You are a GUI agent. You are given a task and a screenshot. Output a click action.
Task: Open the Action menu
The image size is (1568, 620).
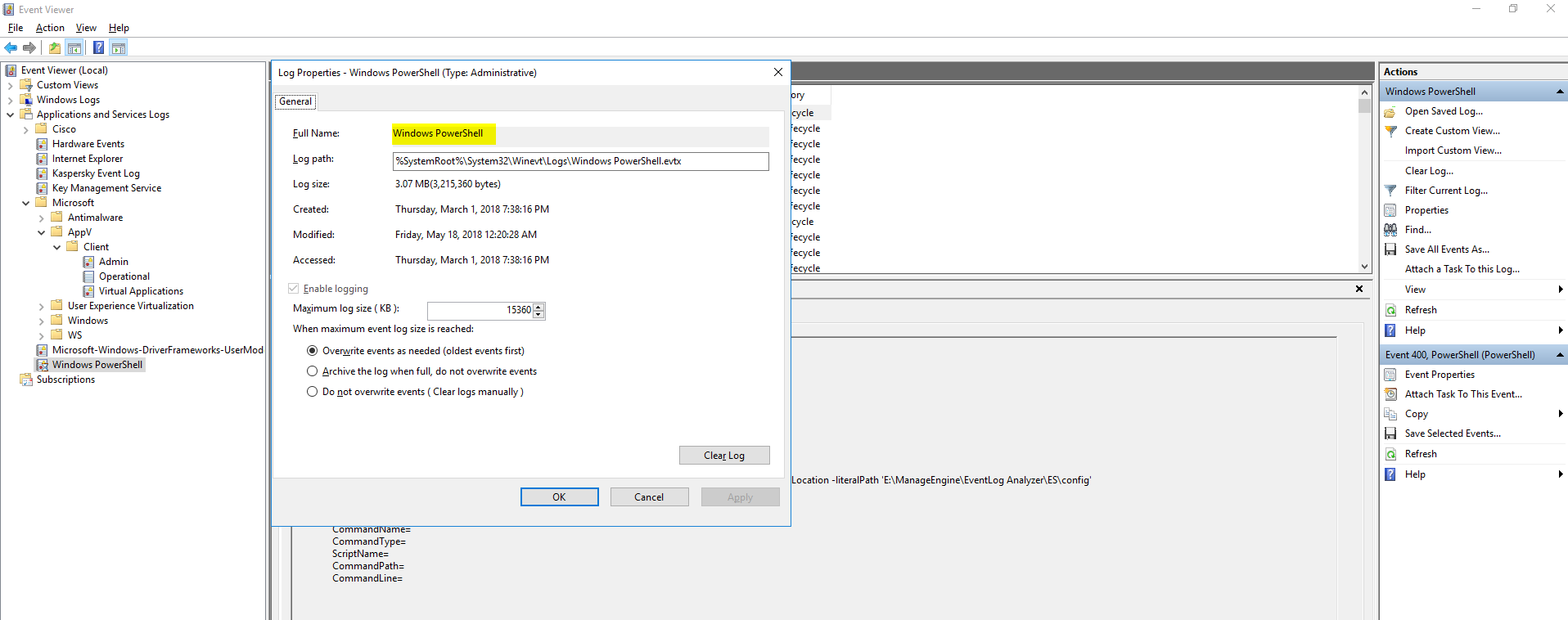tap(50, 28)
